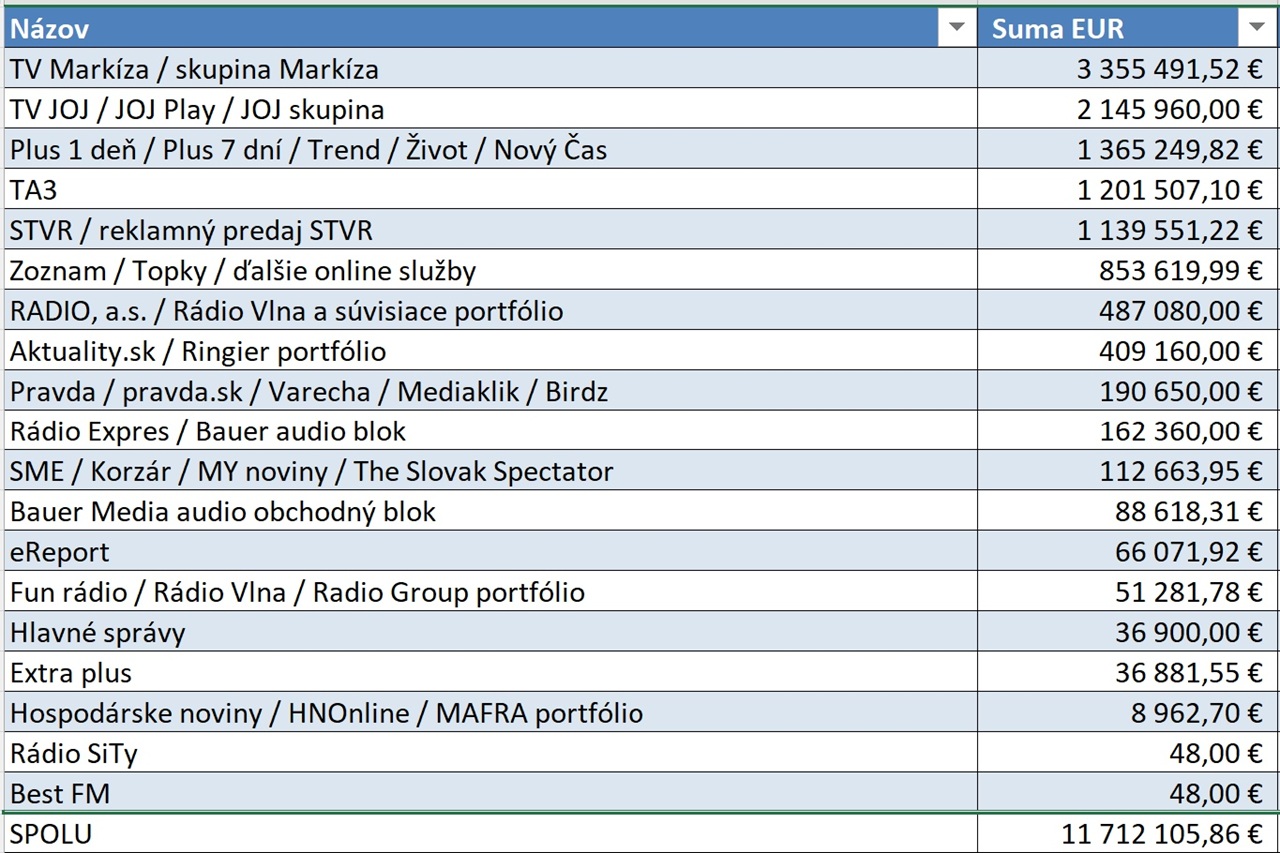Image resolution: width=1280 pixels, height=853 pixels.
Task: Open the Suma EUR column filter dropdown
Action: pos(1256,29)
